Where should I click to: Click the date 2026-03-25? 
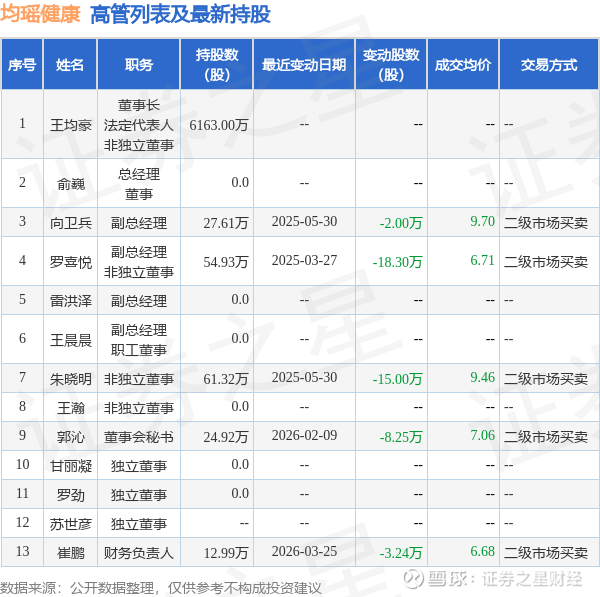pos(304,551)
